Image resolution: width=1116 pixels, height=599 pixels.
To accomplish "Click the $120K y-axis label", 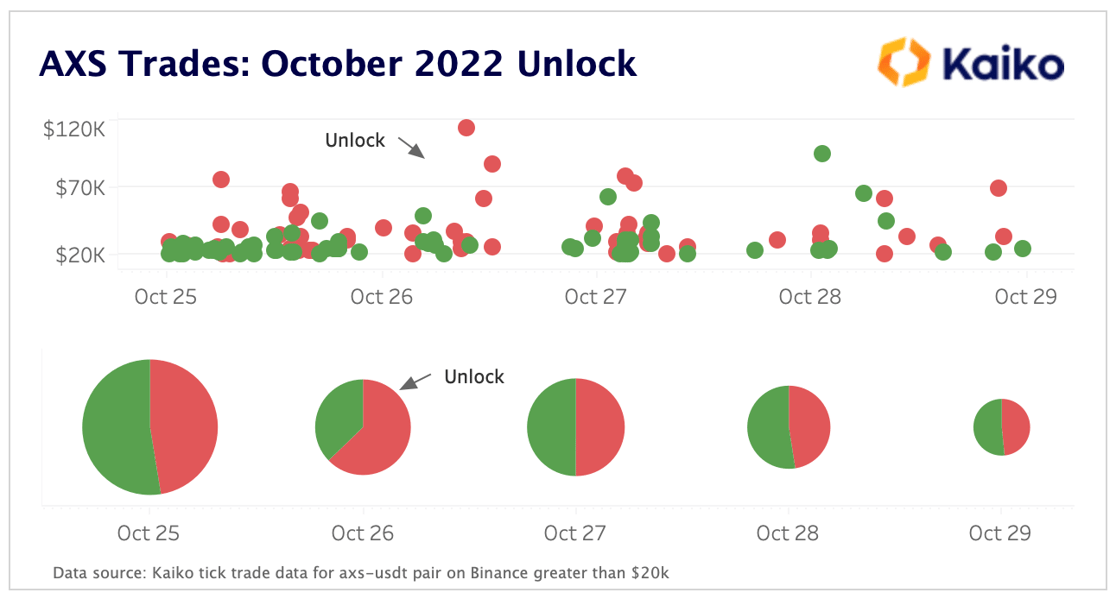I will [x=73, y=129].
